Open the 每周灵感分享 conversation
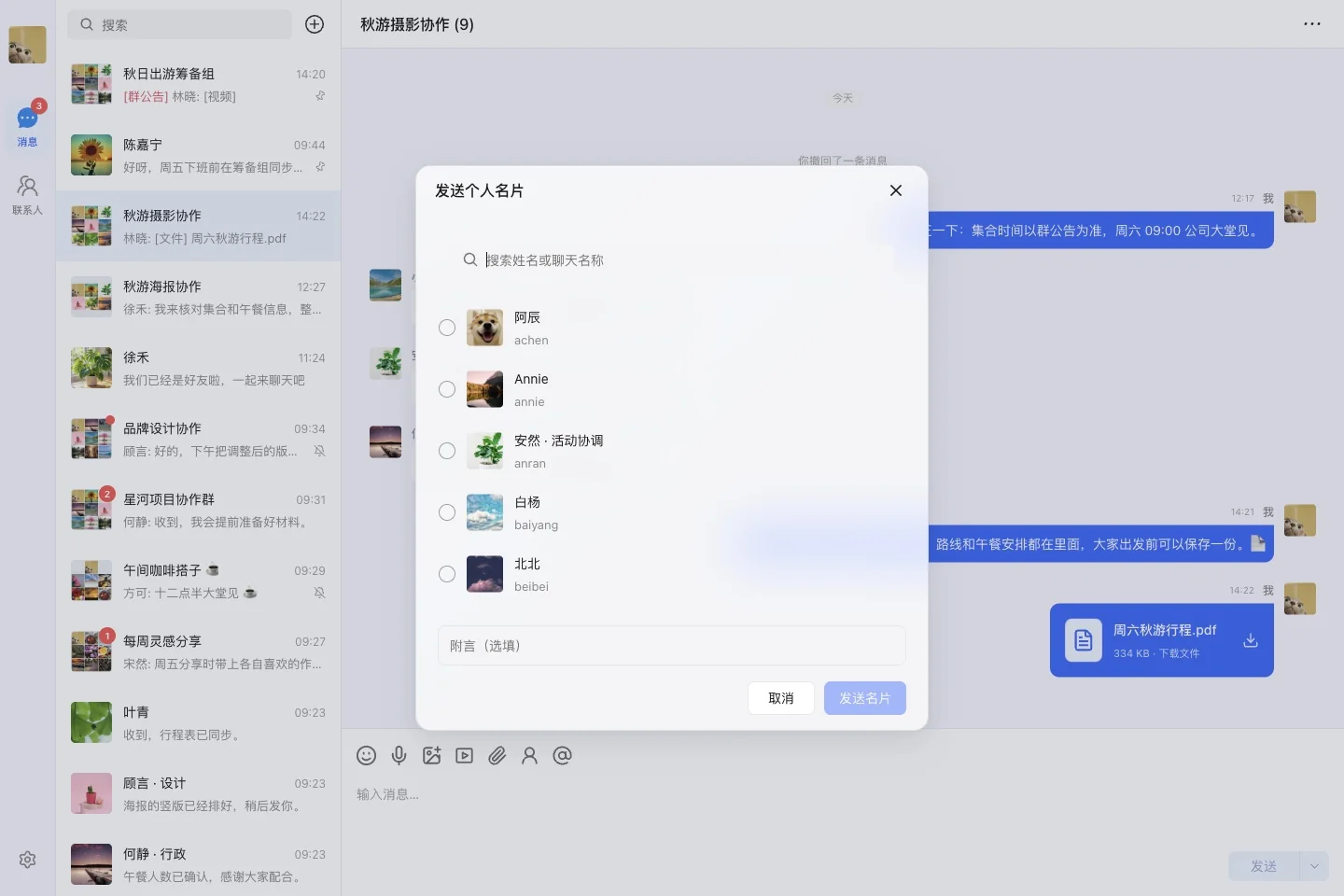The height and width of the screenshot is (896, 1344). click(x=198, y=651)
